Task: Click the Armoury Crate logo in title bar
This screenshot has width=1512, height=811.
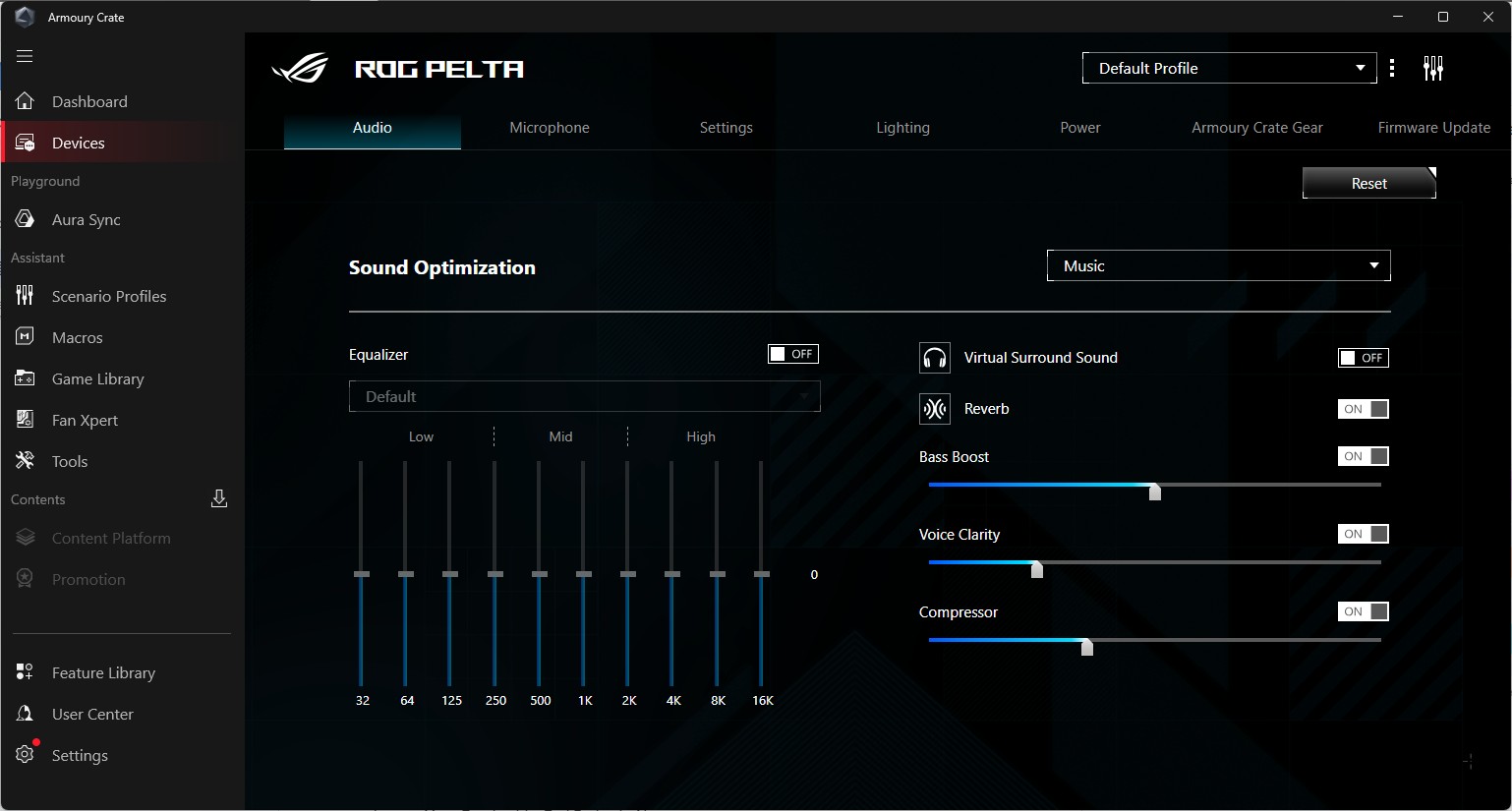Action: [25, 17]
